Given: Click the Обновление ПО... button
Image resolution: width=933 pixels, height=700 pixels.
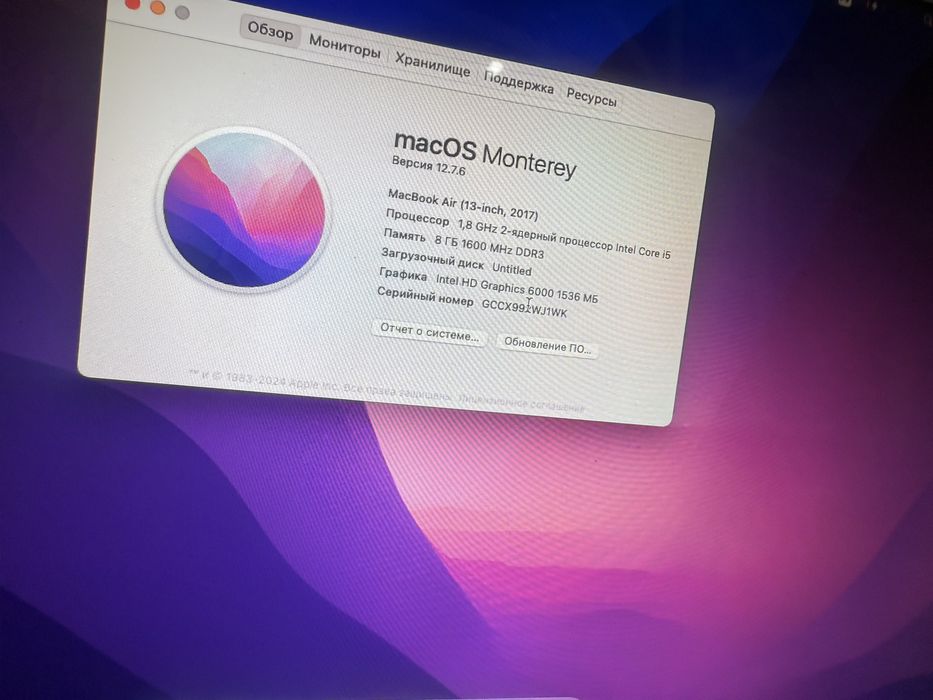Looking at the screenshot, I should click(x=547, y=345).
